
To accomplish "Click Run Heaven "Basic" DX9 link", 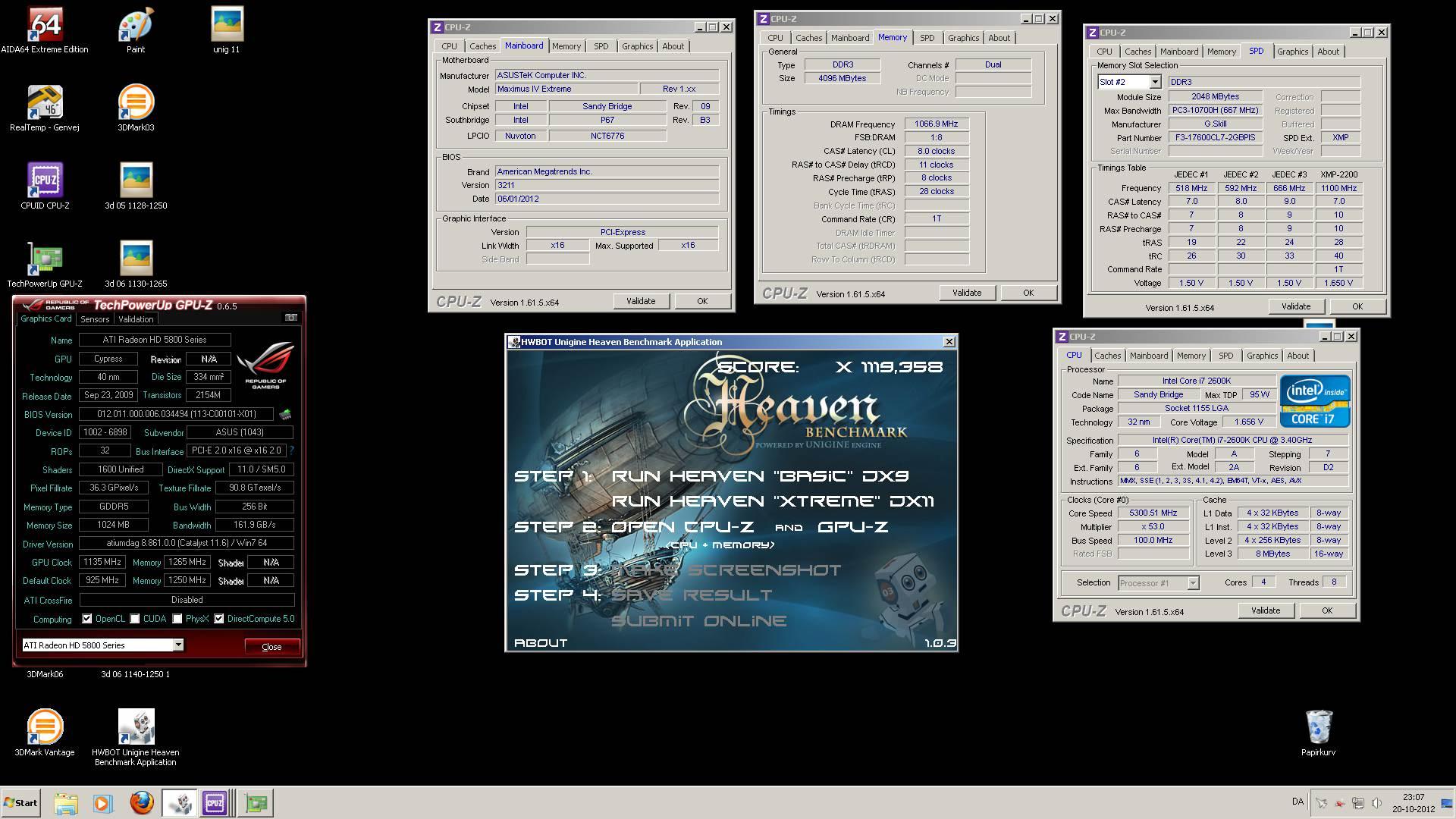I will [760, 476].
